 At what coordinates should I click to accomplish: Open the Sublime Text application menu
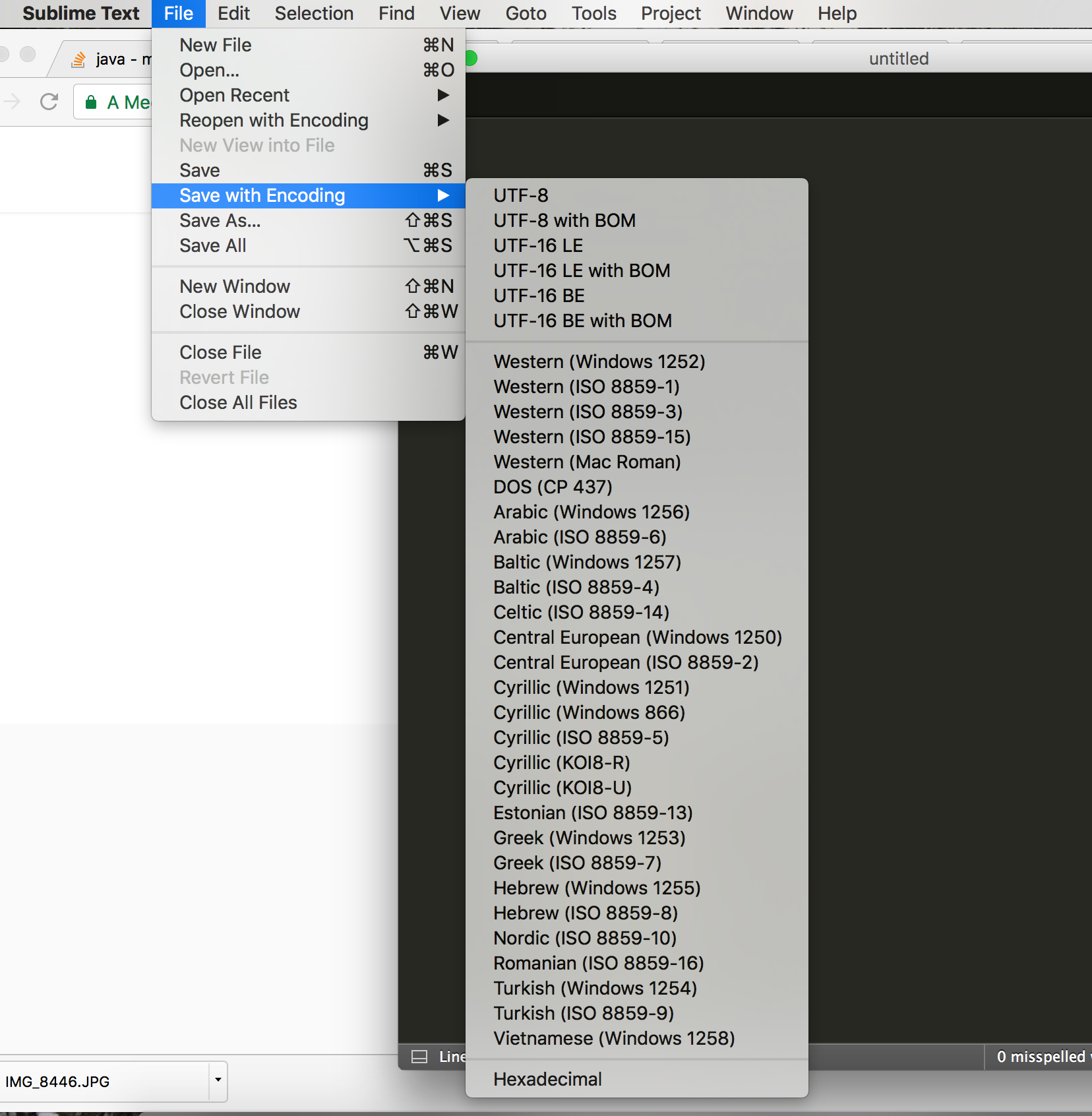(x=80, y=13)
